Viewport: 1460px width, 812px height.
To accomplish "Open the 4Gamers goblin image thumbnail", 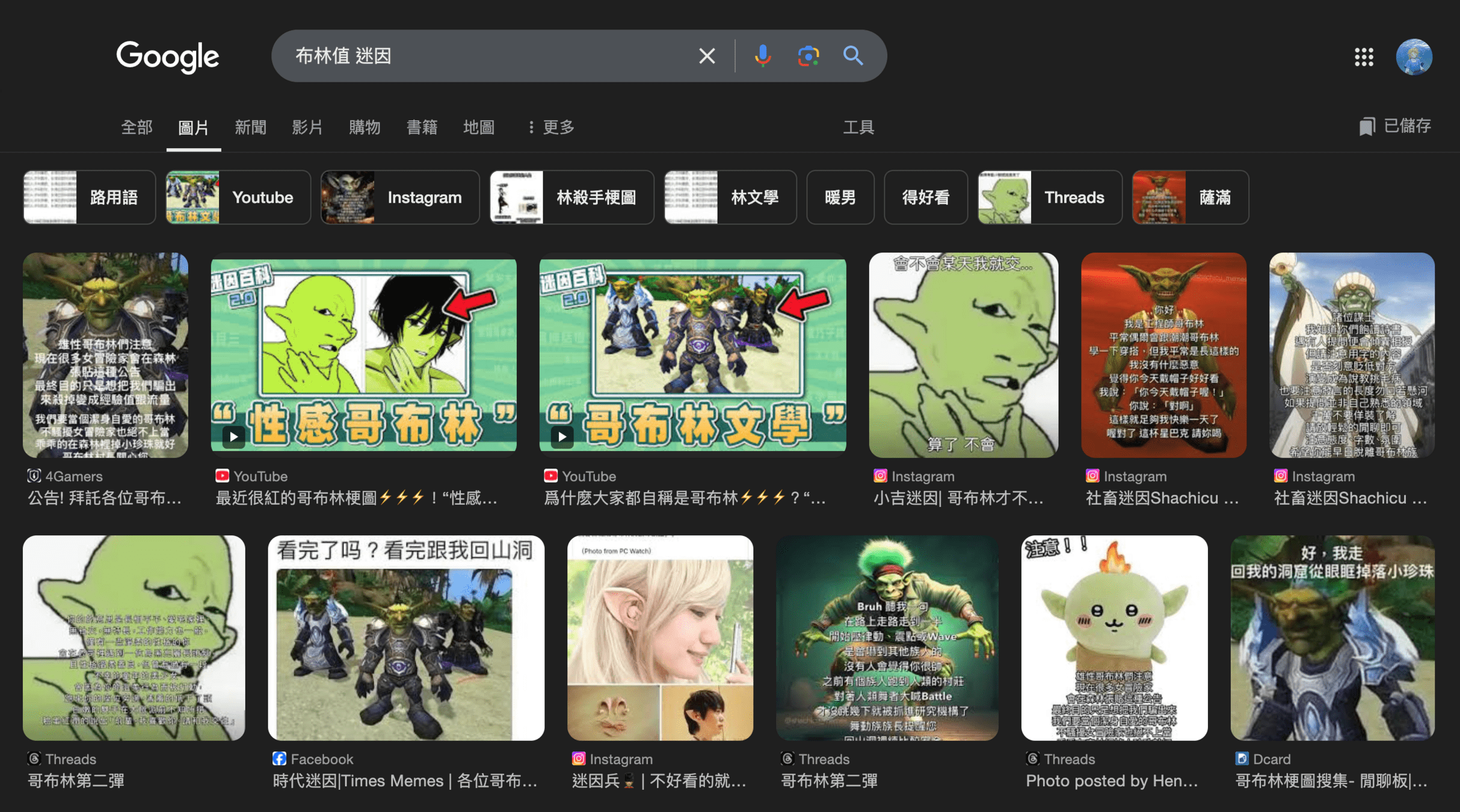I will coord(105,355).
